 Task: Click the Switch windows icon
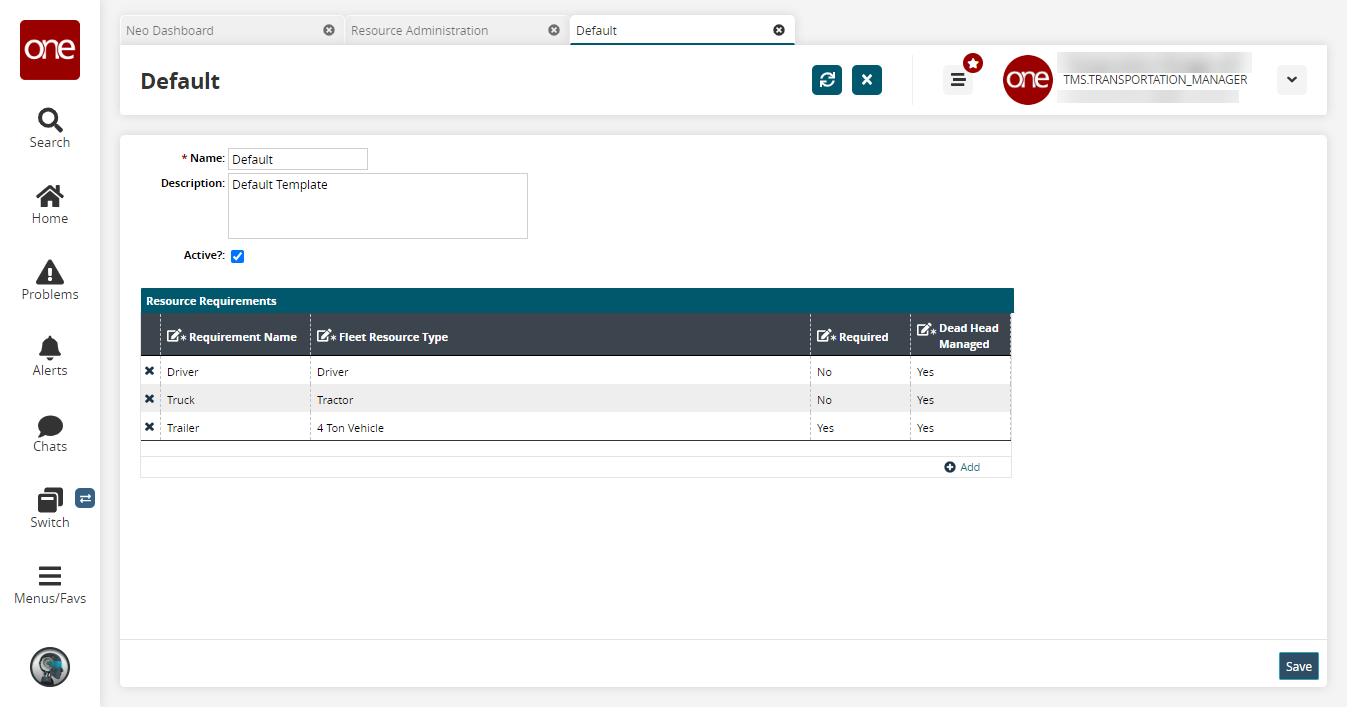[x=49, y=501]
